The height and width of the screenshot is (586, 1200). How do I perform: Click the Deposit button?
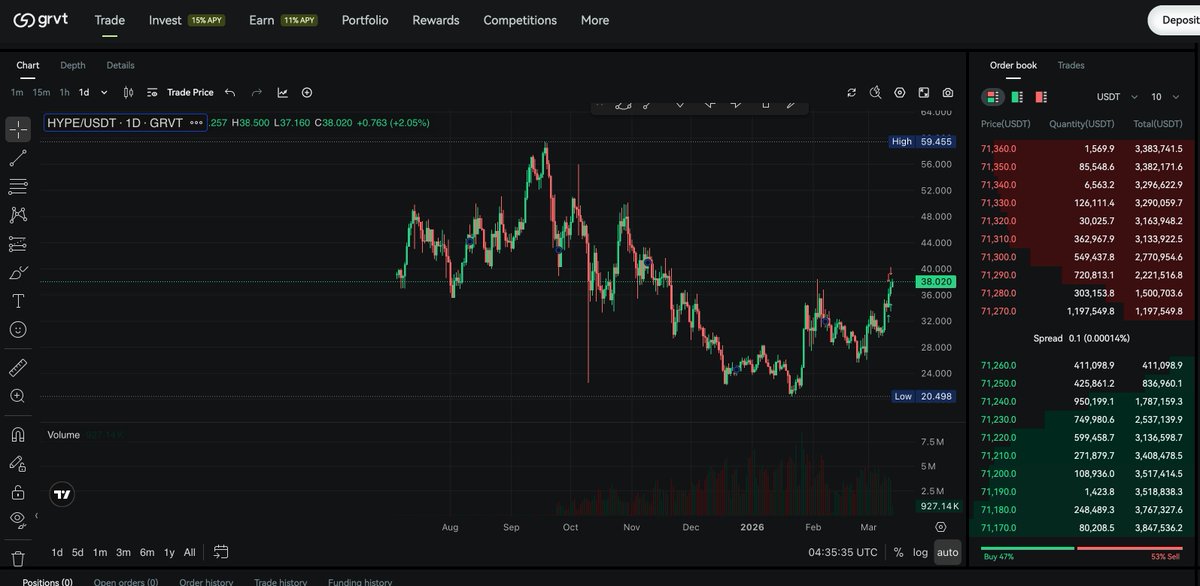pos(1174,20)
